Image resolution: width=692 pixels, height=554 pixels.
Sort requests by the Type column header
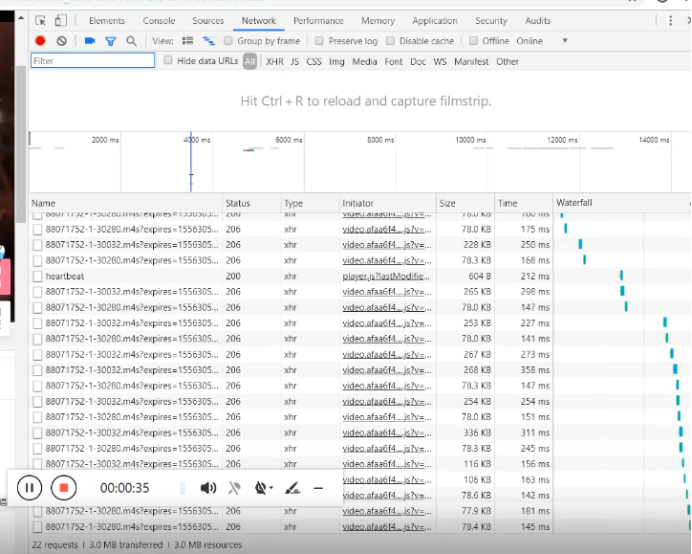310,203
